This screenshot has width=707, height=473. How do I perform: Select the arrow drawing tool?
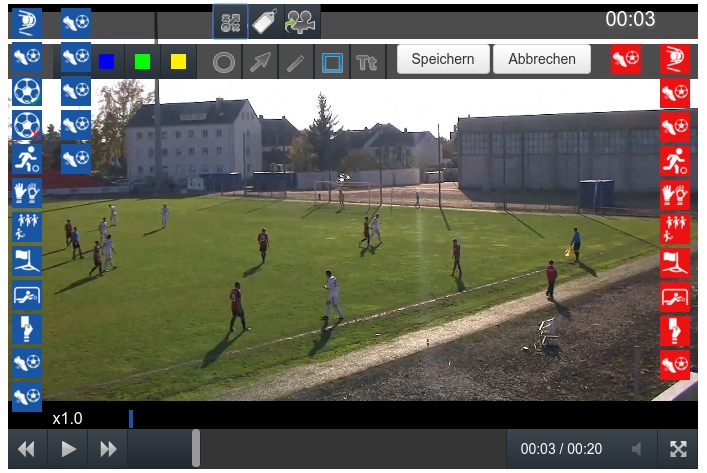point(260,62)
